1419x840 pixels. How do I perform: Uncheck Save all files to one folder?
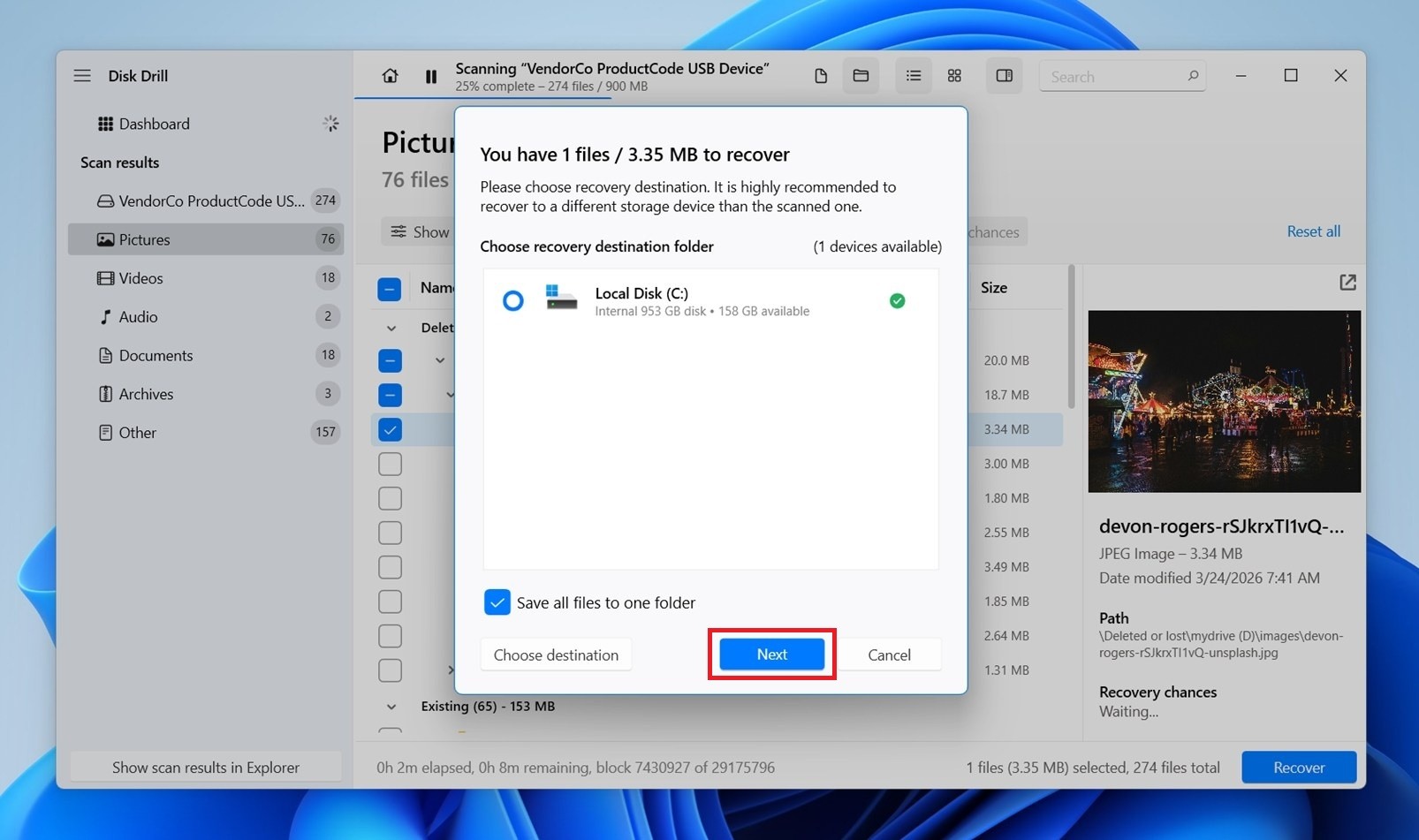click(x=497, y=602)
